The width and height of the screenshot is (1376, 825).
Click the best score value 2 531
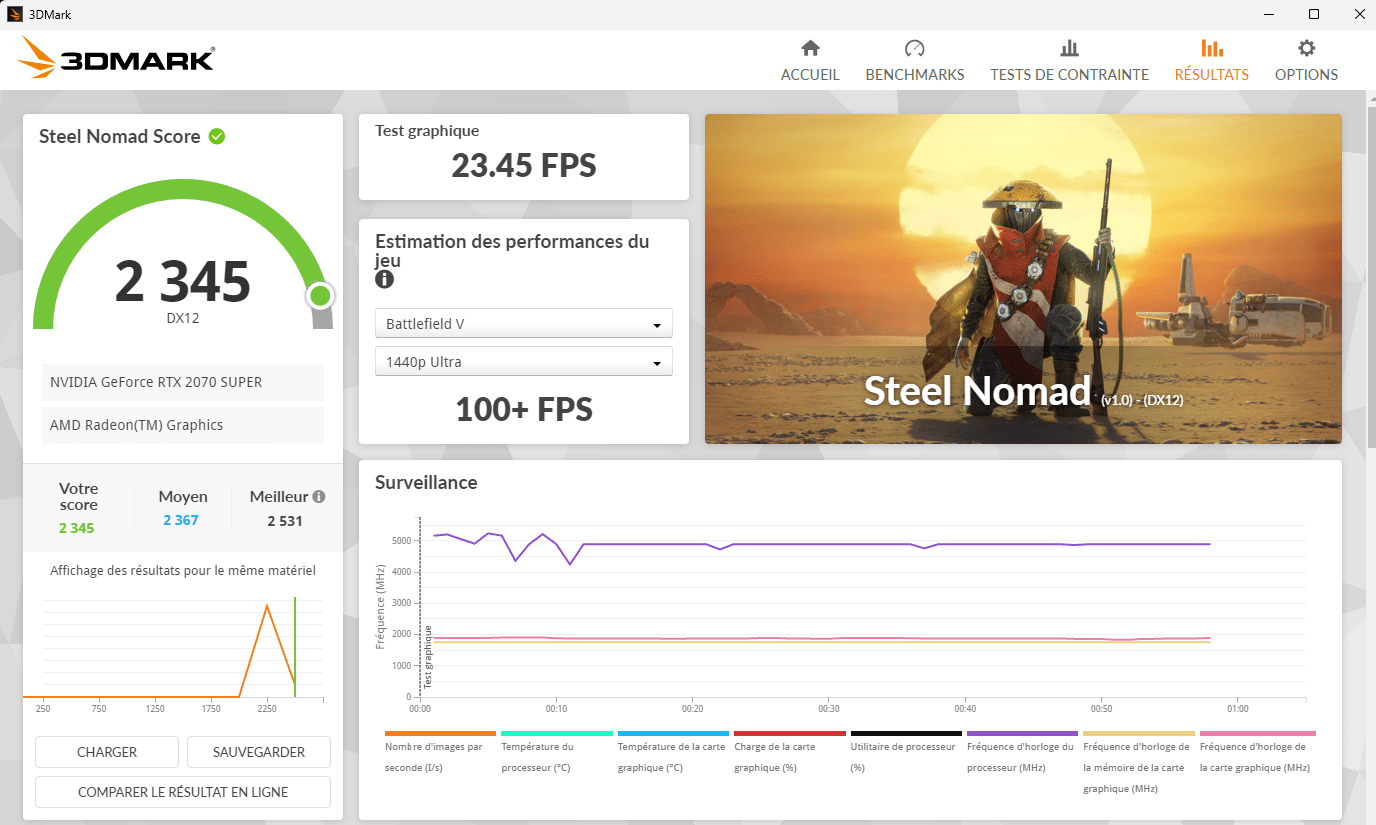point(285,521)
